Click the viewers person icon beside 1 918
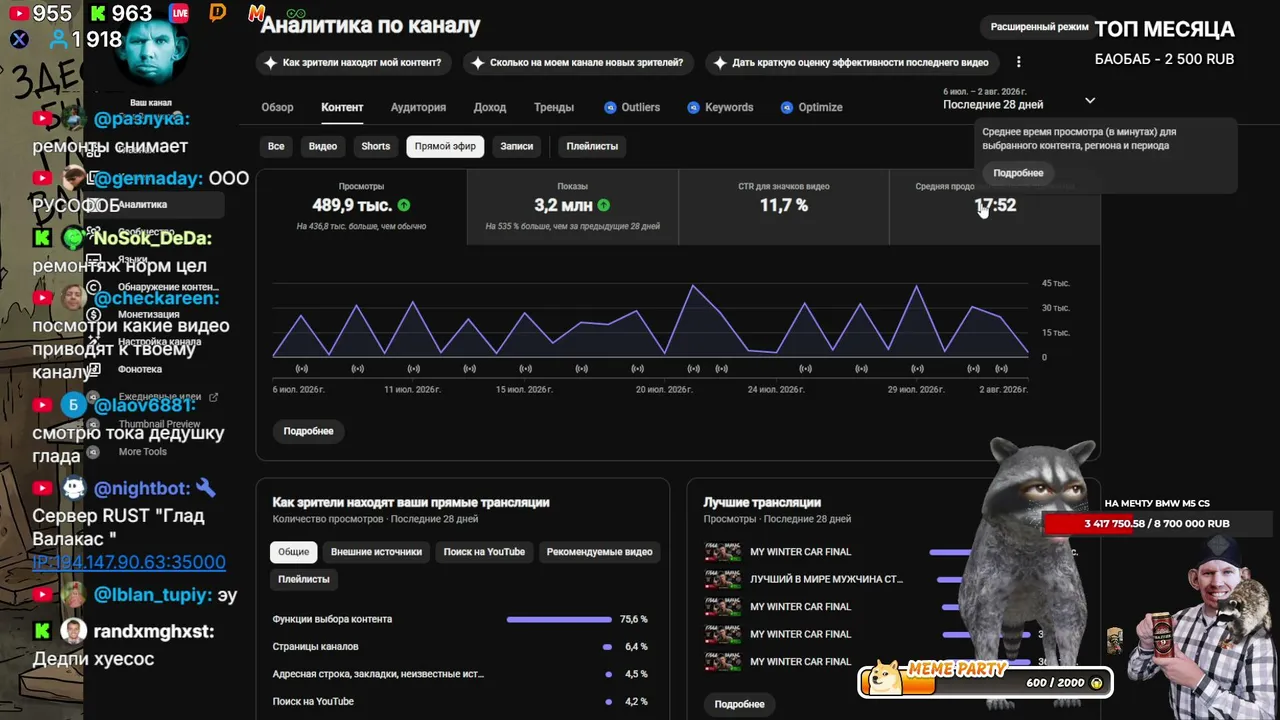The width and height of the screenshot is (1280, 720). (59, 40)
